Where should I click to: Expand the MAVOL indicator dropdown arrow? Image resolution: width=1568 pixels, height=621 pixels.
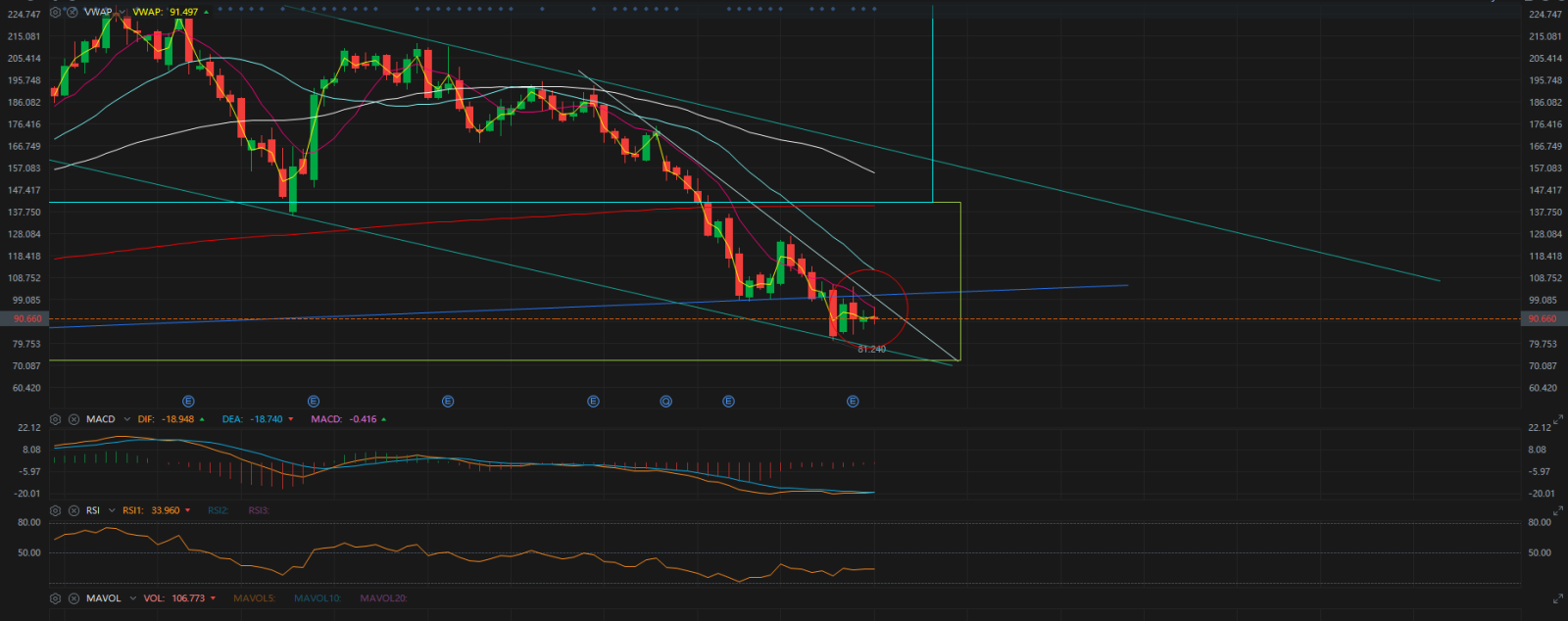tap(132, 597)
